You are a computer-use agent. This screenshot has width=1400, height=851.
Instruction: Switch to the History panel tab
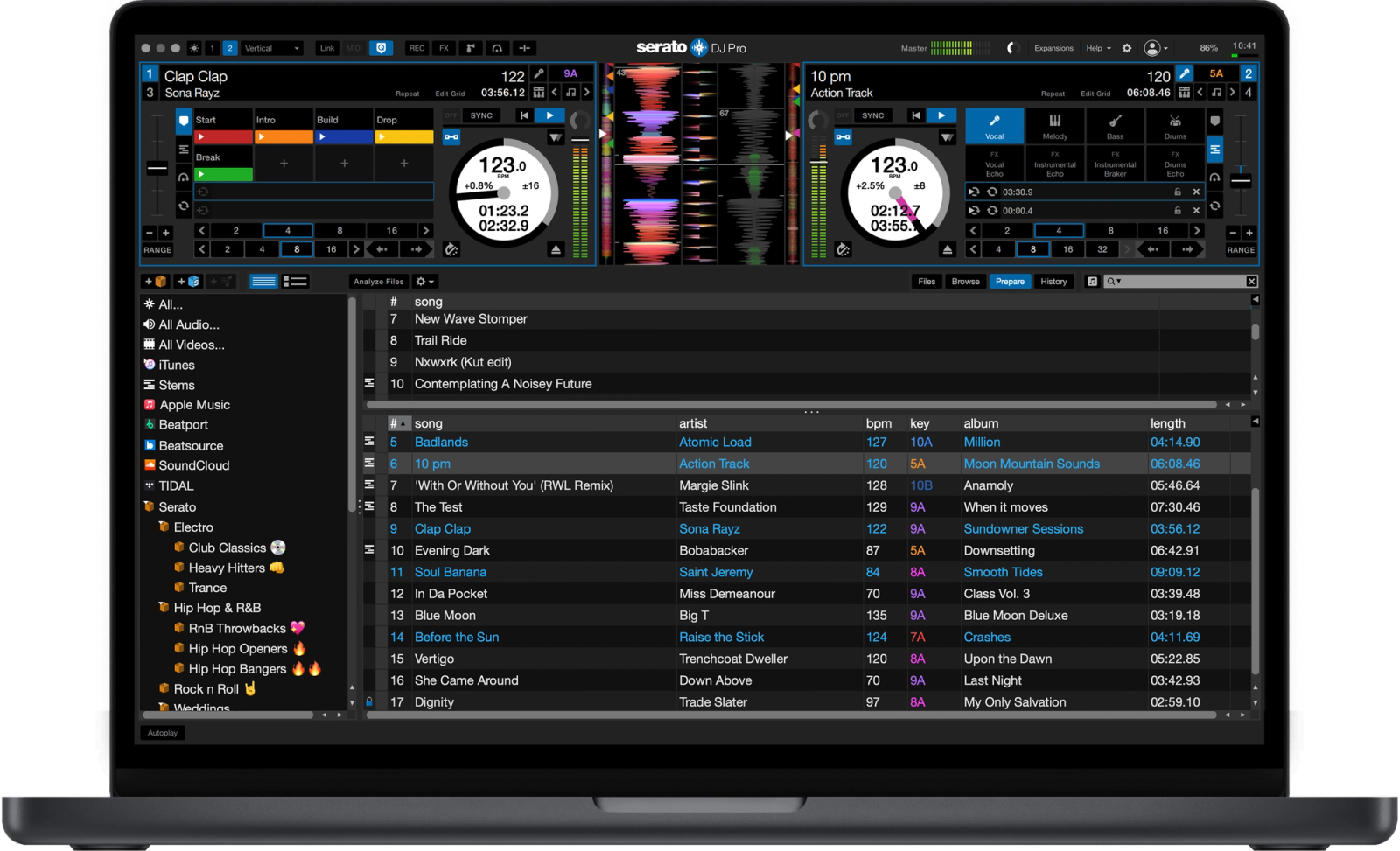click(1053, 282)
